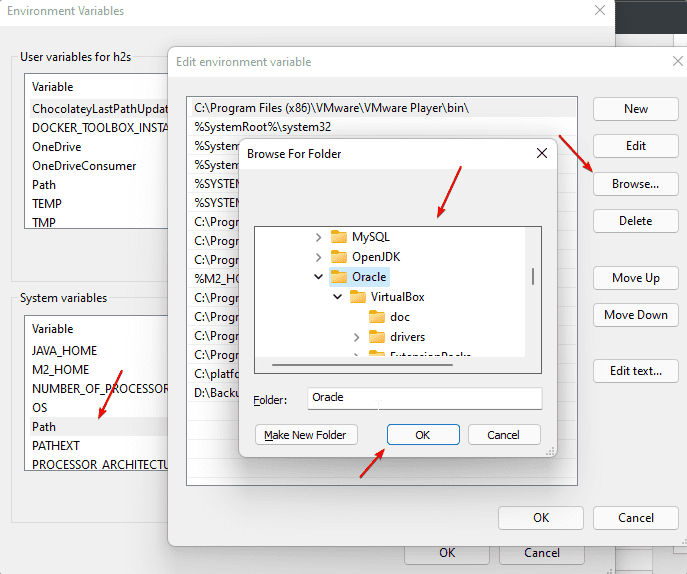687x574 pixels.
Task: Close the Environment Variables window
Action: click(600, 10)
